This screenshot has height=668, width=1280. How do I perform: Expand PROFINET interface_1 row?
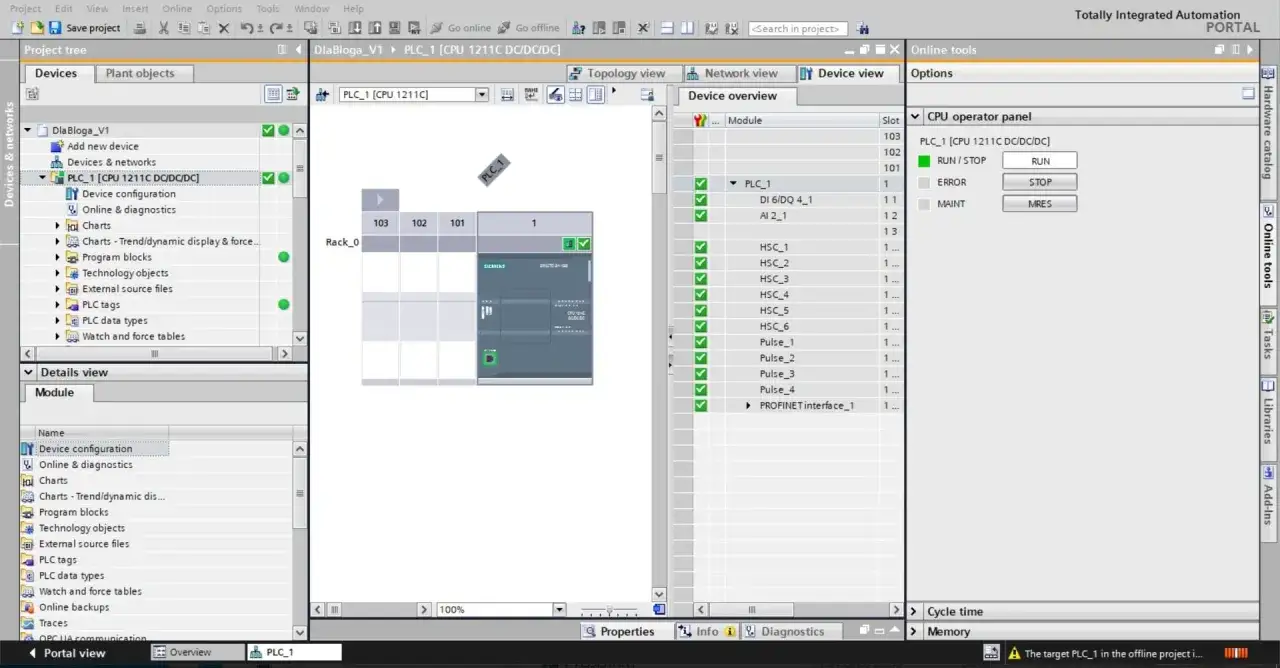pos(748,406)
